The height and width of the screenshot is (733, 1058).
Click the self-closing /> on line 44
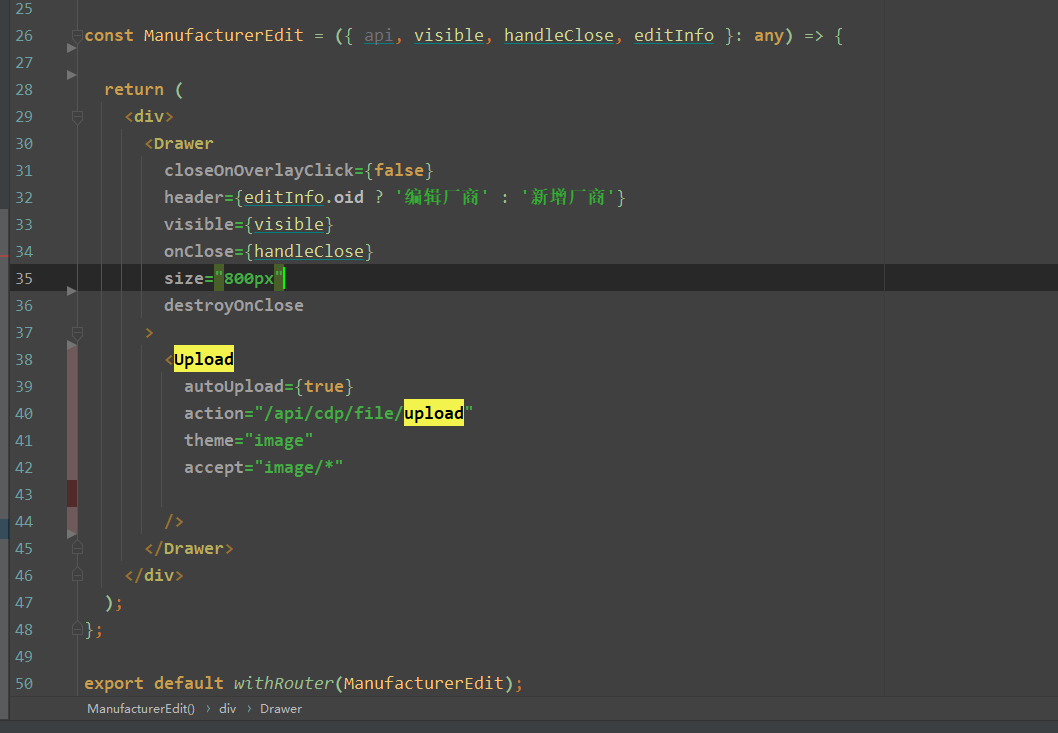point(174,521)
